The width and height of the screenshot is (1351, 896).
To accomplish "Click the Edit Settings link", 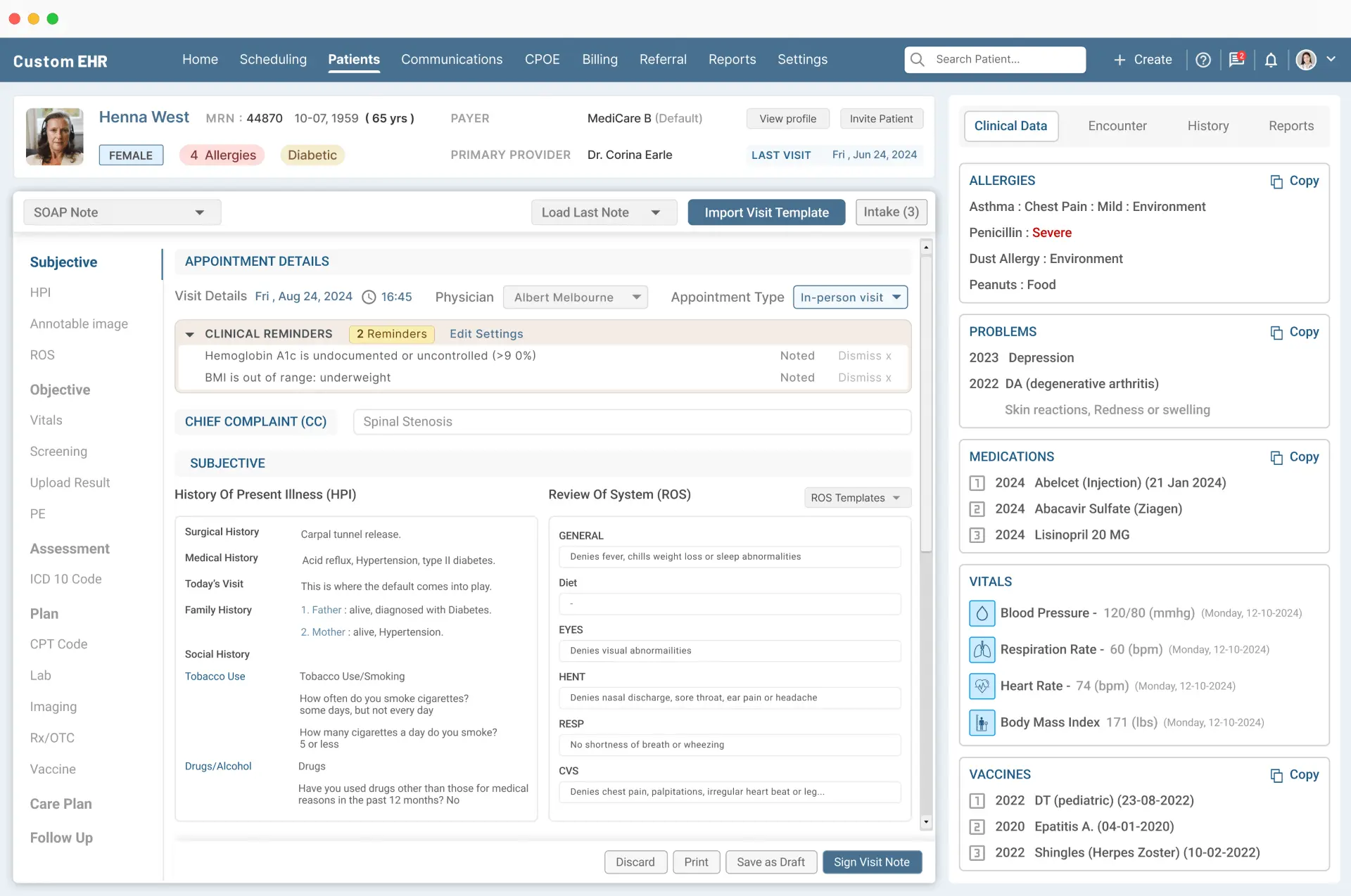I will pyautogui.click(x=486, y=334).
